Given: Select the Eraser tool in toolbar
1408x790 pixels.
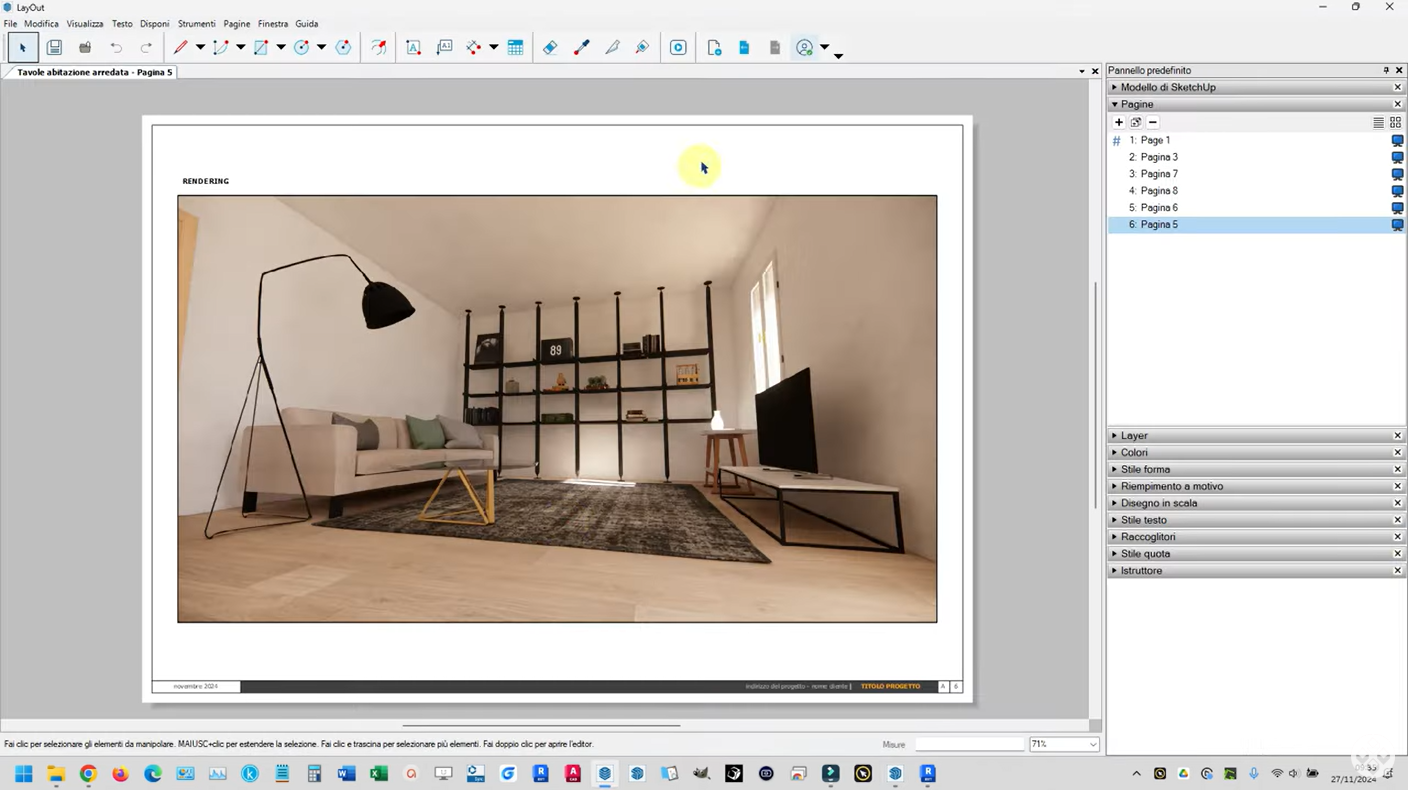Looking at the screenshot, I should (550, 47).
